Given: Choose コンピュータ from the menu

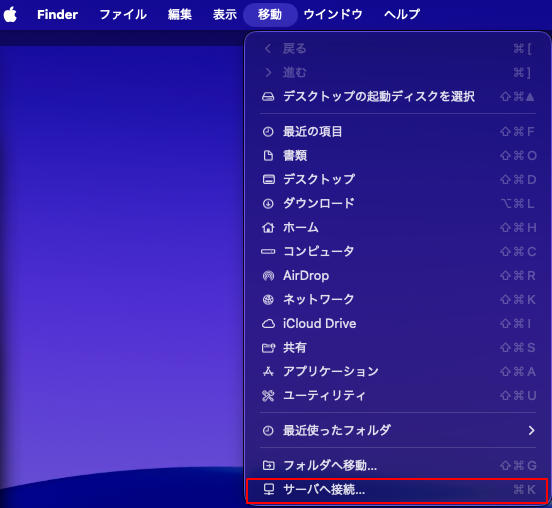Looking at the screenshot, I should coord(398,251).
